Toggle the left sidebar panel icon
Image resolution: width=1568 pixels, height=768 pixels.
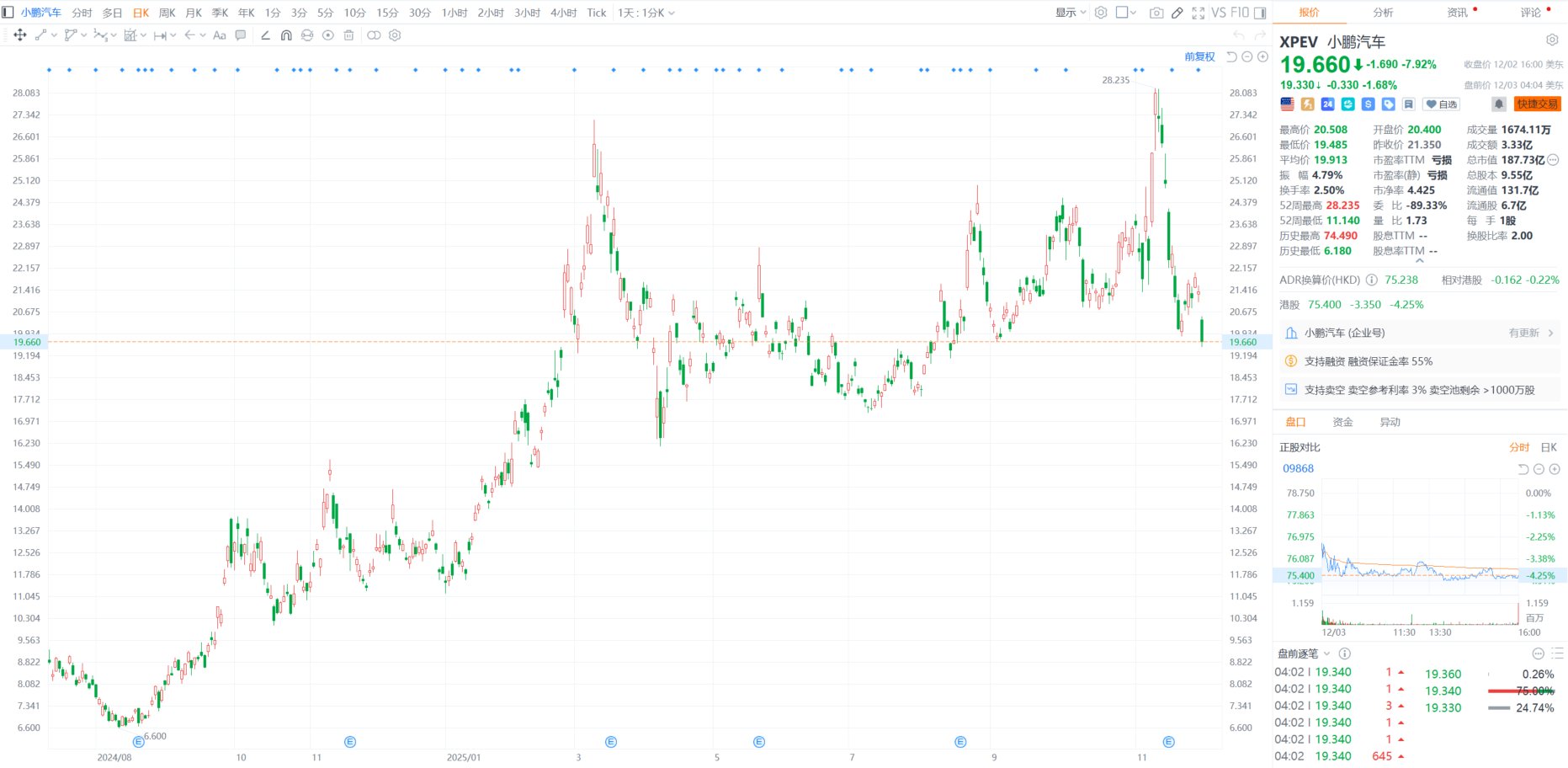(8, 13)
